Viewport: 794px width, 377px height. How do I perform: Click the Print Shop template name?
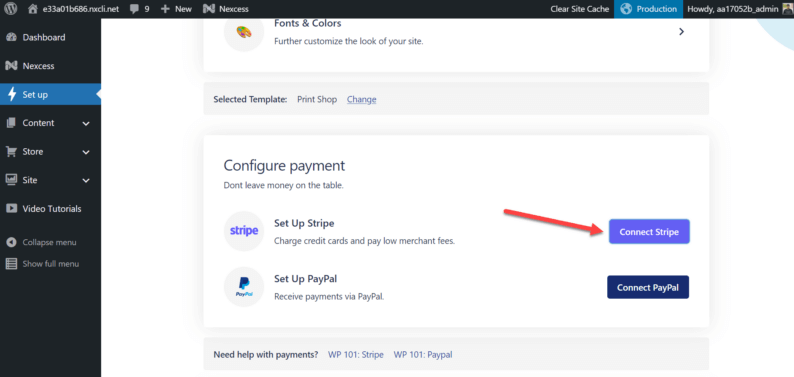click(x=317, y=99)
